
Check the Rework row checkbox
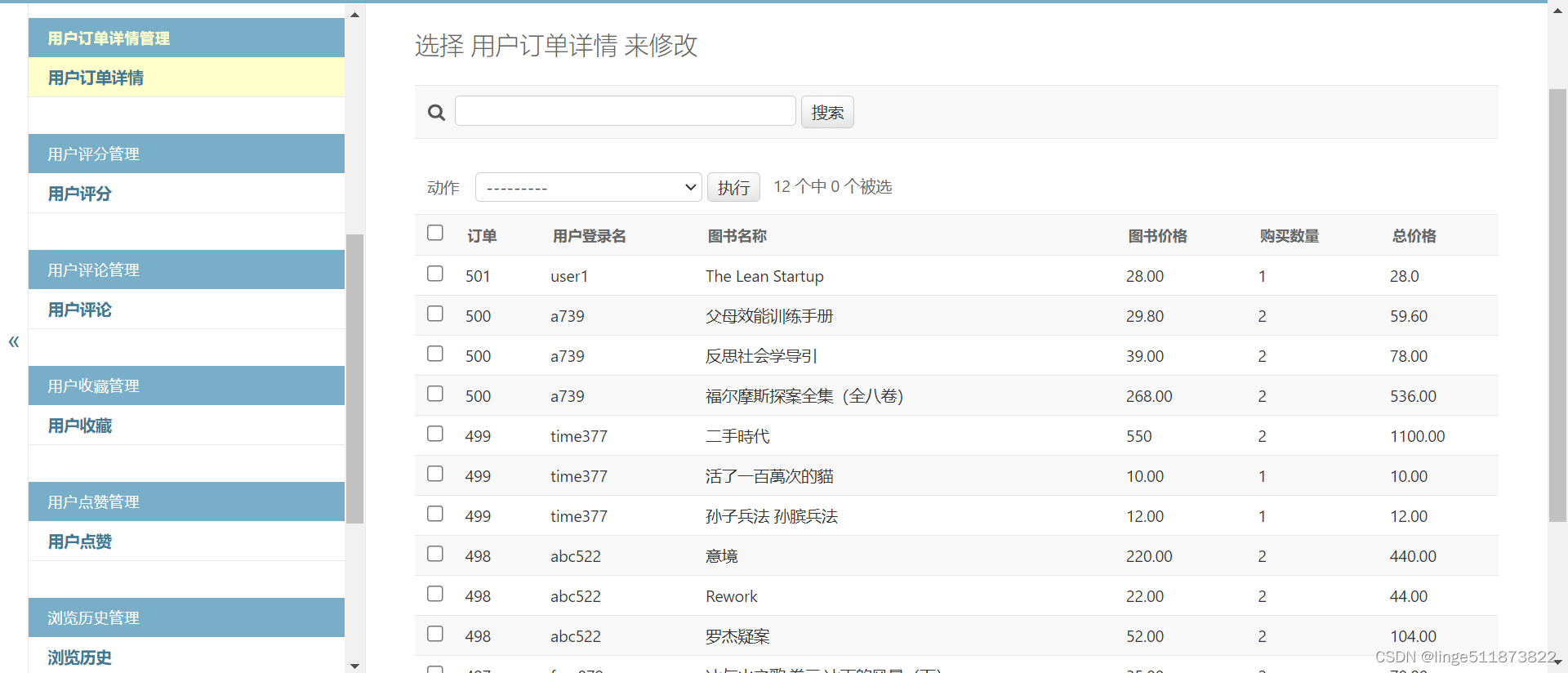click(435, 594)
